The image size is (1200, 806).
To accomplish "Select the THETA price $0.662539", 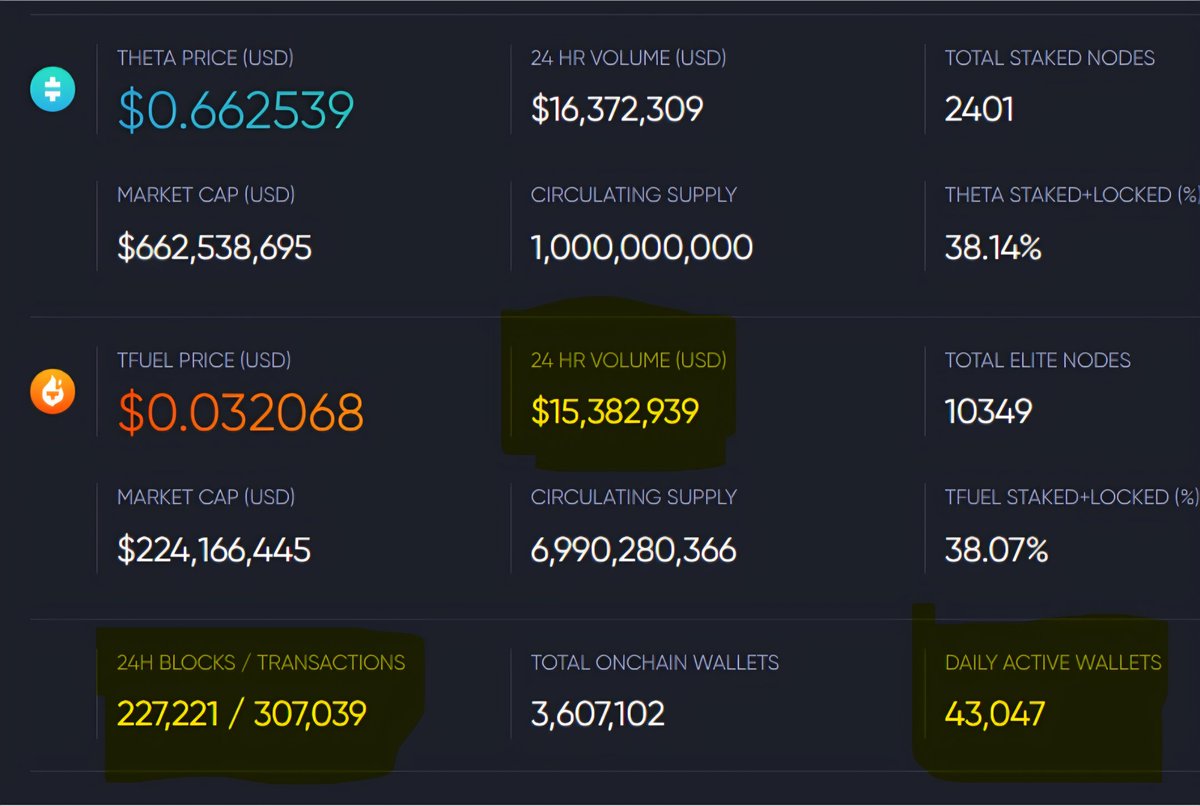I will (x=236, y=110).
